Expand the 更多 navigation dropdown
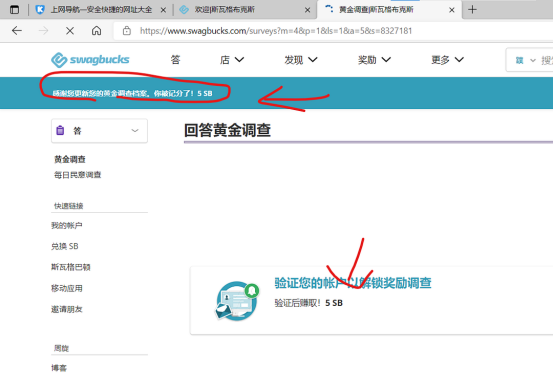The image size is (553, 375). click(x=447, y=60)
